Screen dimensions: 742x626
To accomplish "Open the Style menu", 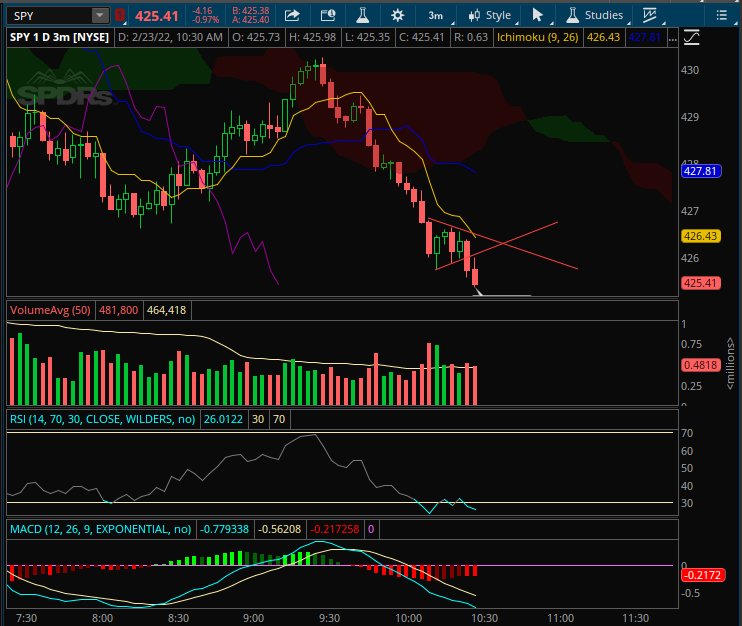I will pyautogui.click(x=490, y=16).
